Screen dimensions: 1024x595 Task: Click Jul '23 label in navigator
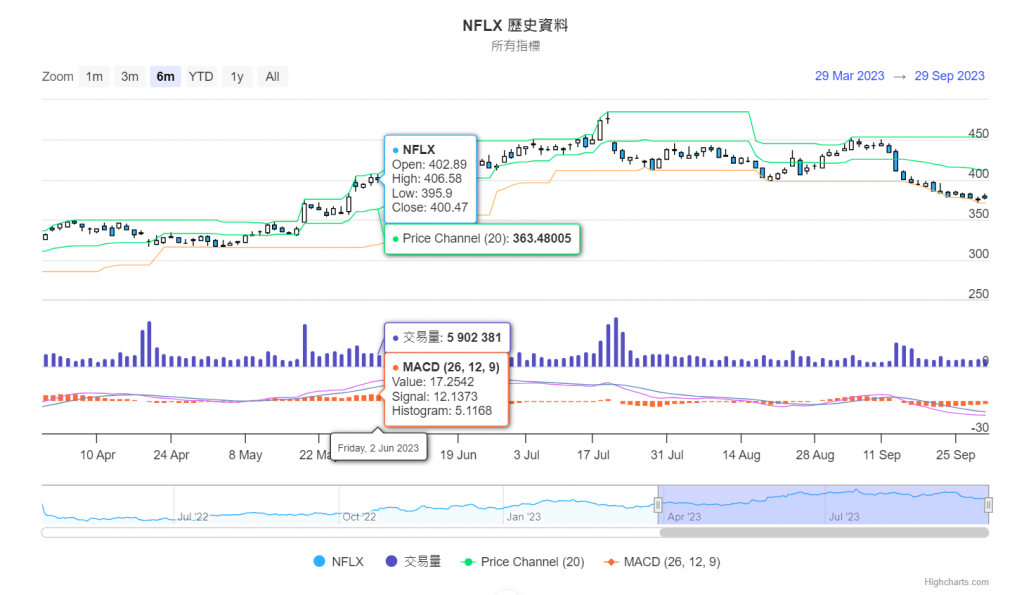pos(844,517)
